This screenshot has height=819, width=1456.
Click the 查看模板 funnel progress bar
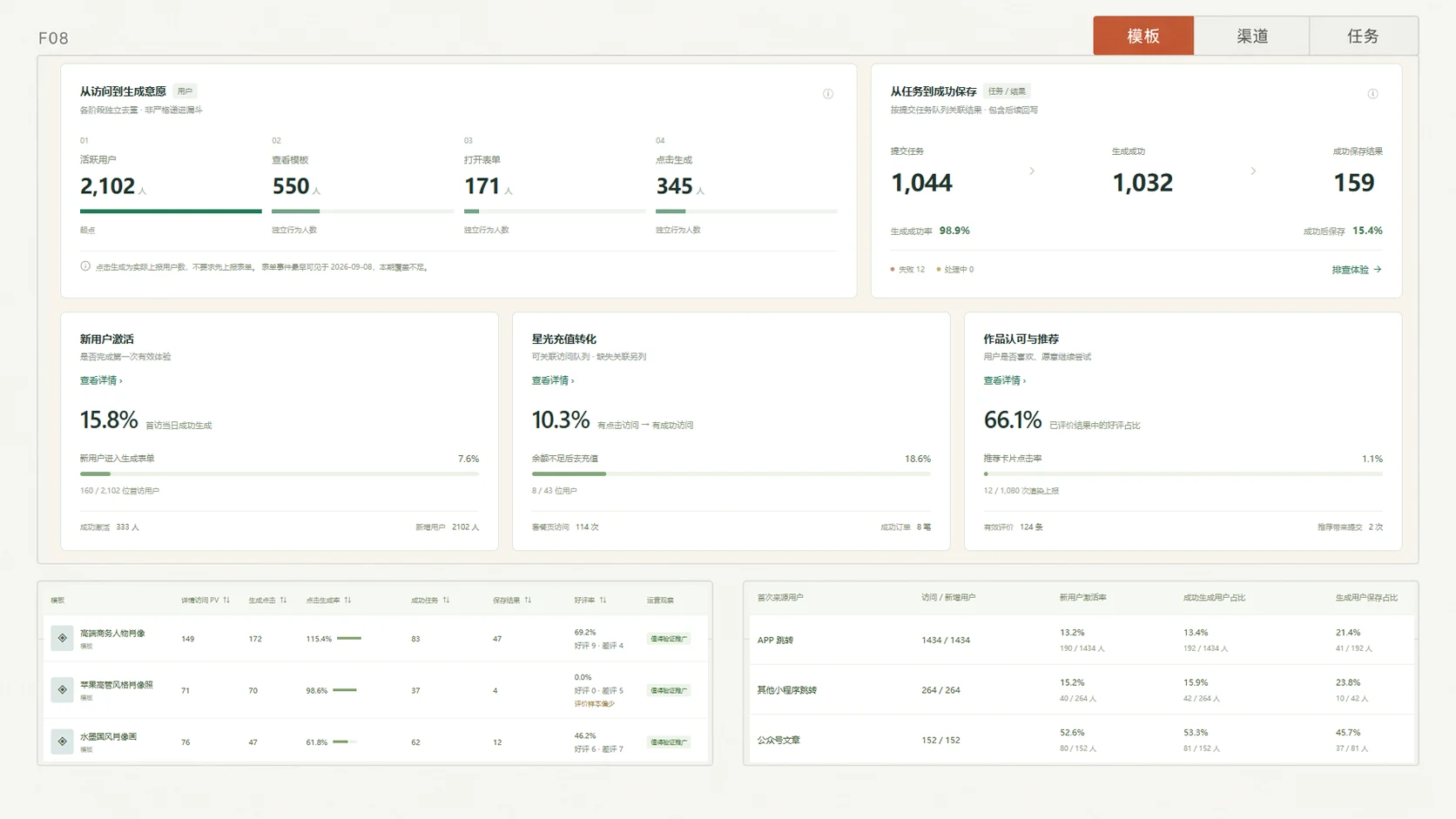362,211
